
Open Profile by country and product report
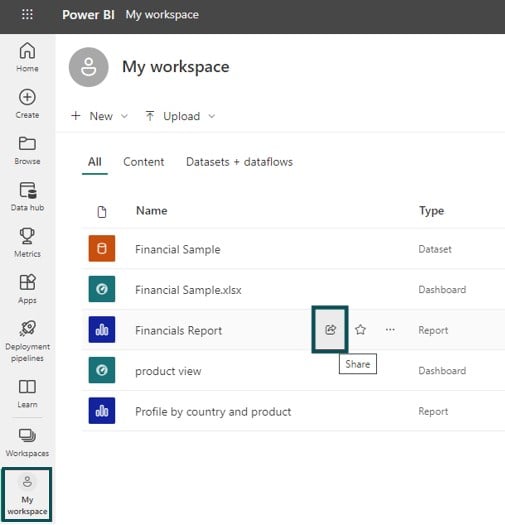point(213,411)
